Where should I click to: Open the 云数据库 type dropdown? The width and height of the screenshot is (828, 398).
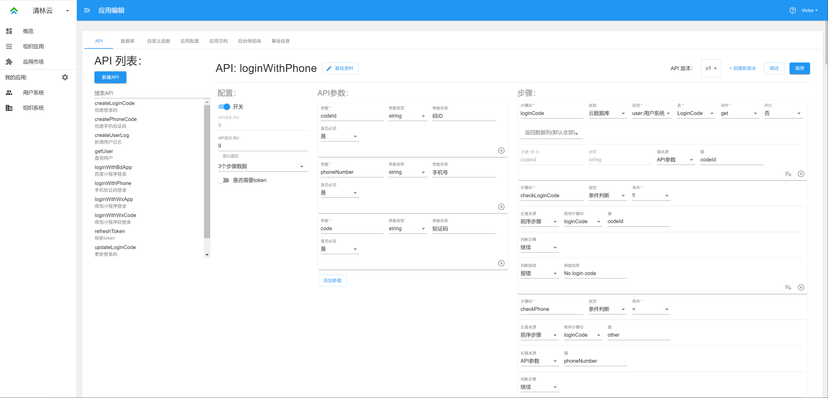pos(607,113)
